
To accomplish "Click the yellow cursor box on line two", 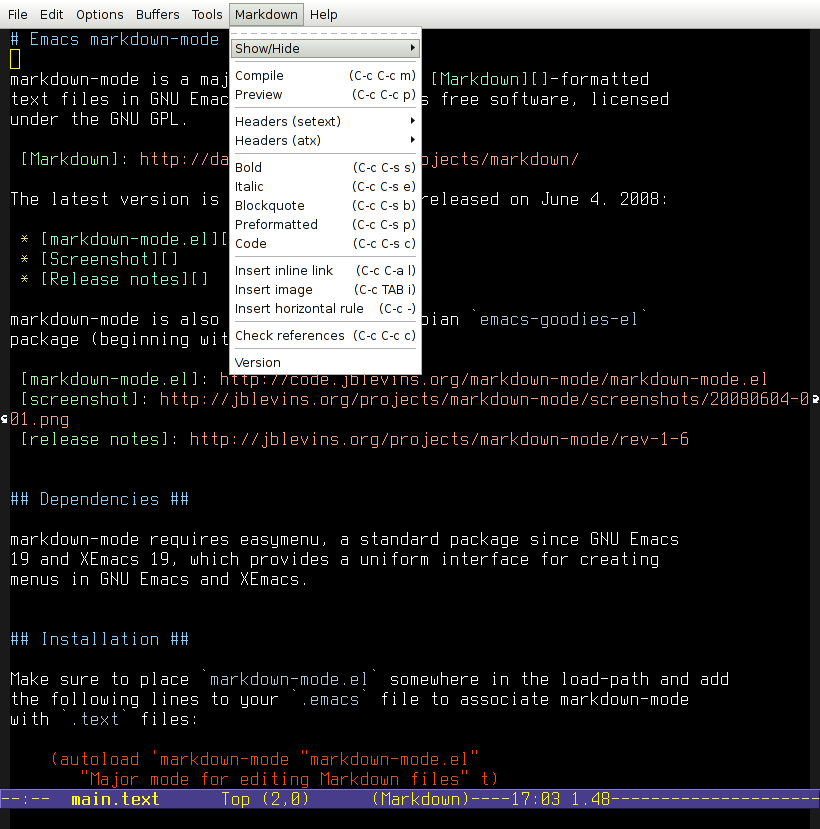I will point(15,59).
